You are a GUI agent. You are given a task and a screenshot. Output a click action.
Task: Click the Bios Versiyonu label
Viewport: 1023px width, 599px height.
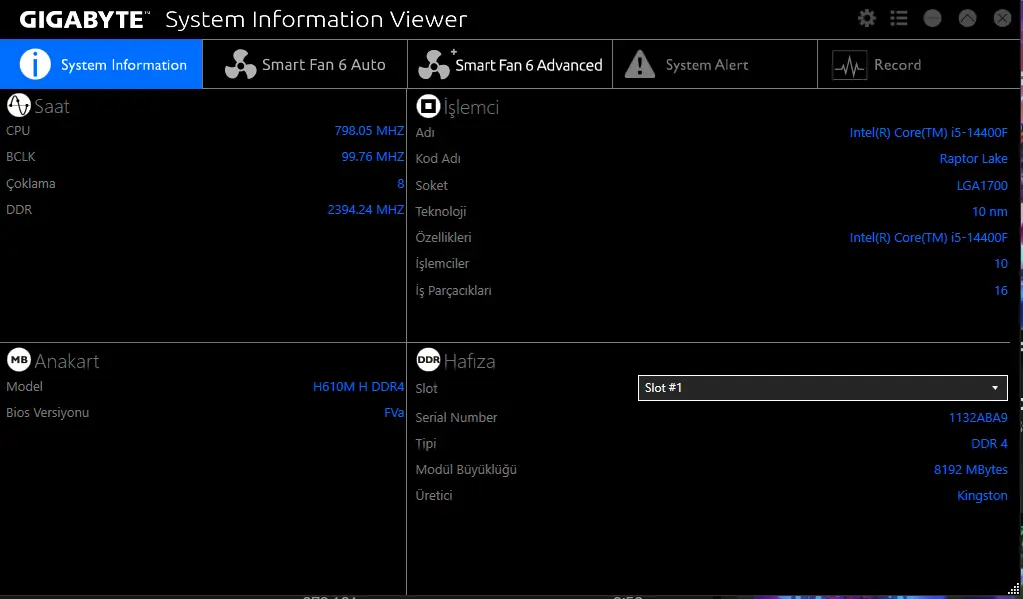(x=48, y=412)
